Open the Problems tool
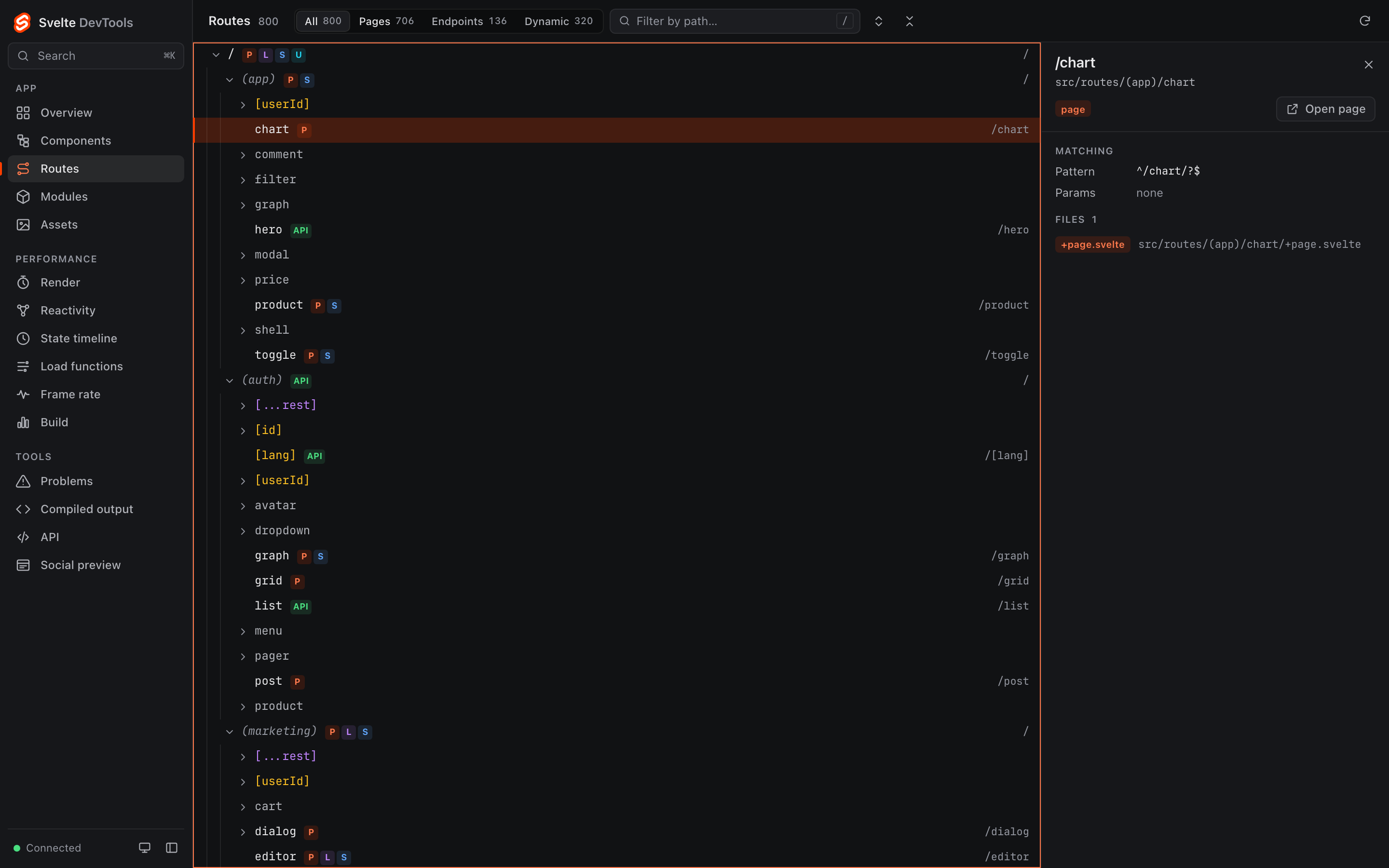 [x=96, y=481]
